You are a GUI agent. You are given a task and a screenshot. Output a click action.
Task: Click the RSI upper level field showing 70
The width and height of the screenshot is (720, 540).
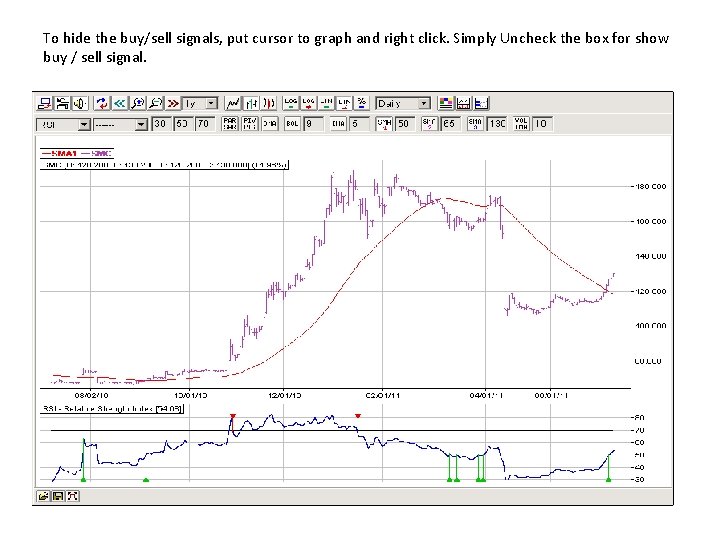pos(205,124)
